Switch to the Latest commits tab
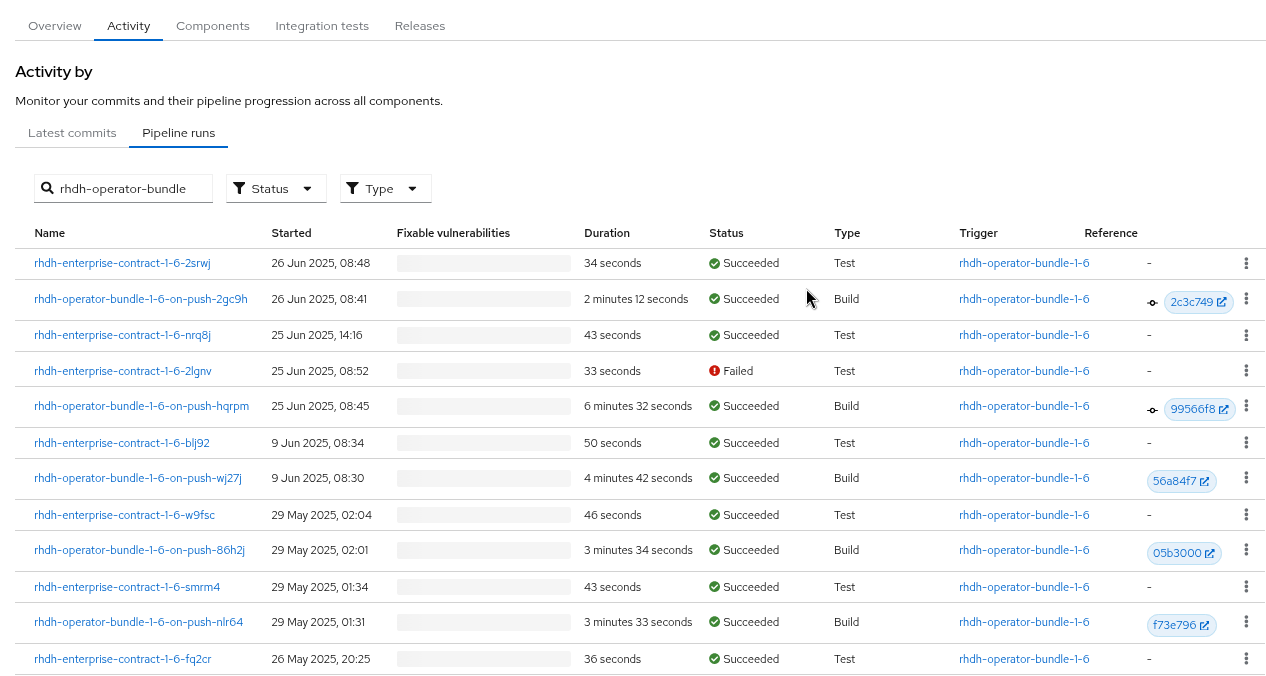1266x676 pixels. pyautogui.click(x=72, y=133)
